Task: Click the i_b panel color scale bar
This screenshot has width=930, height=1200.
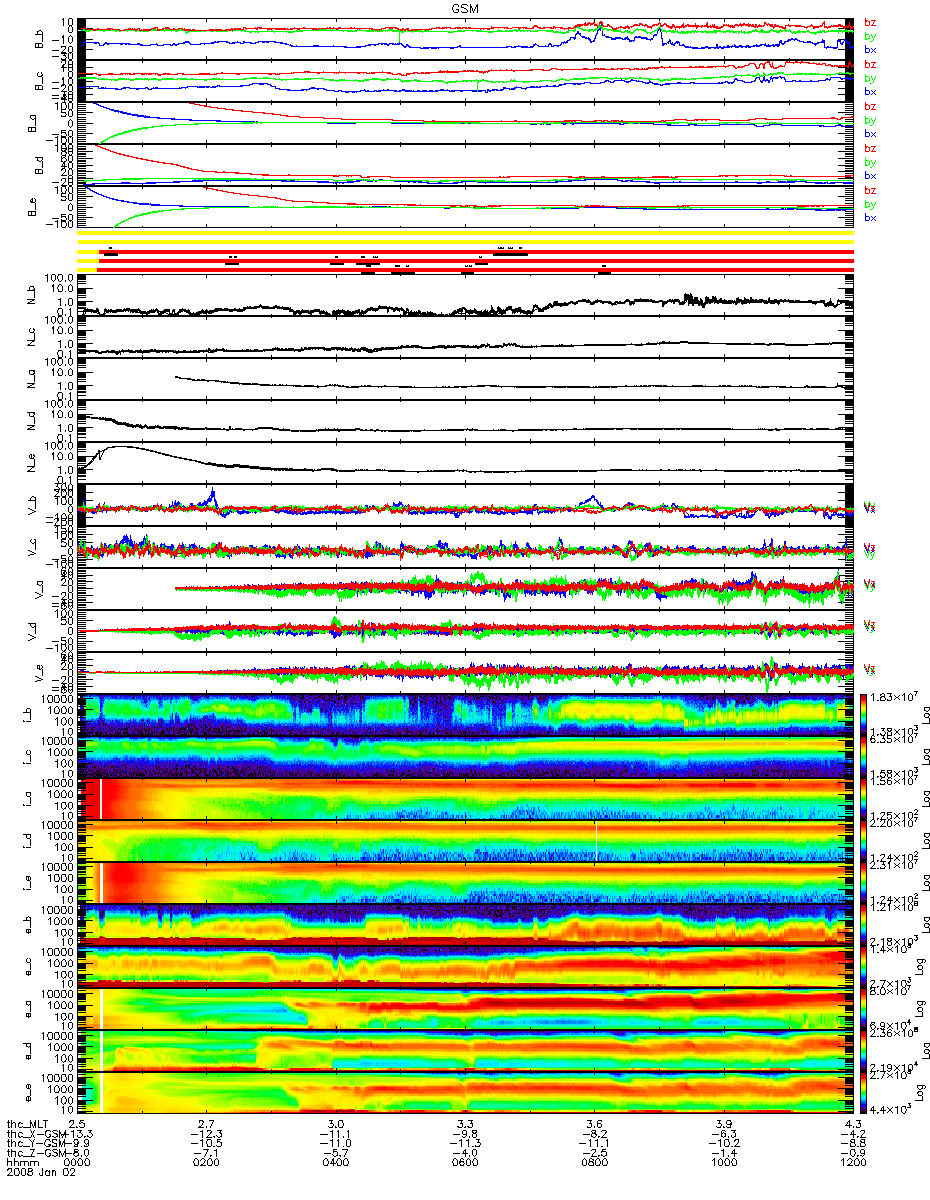Action: tap(862, 715)
